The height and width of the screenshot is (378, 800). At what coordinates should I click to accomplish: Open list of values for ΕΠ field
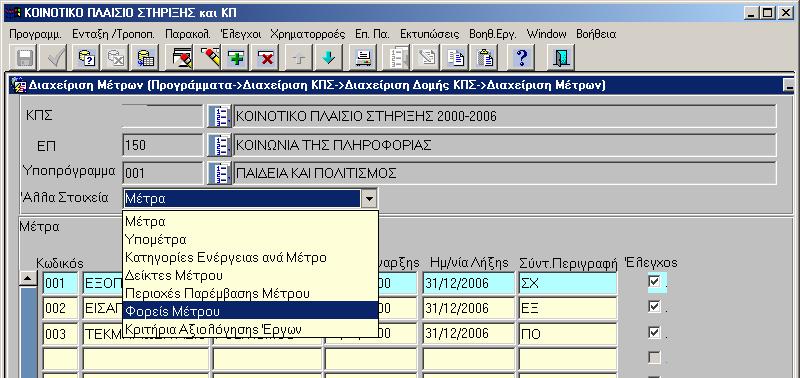(219, 145)
